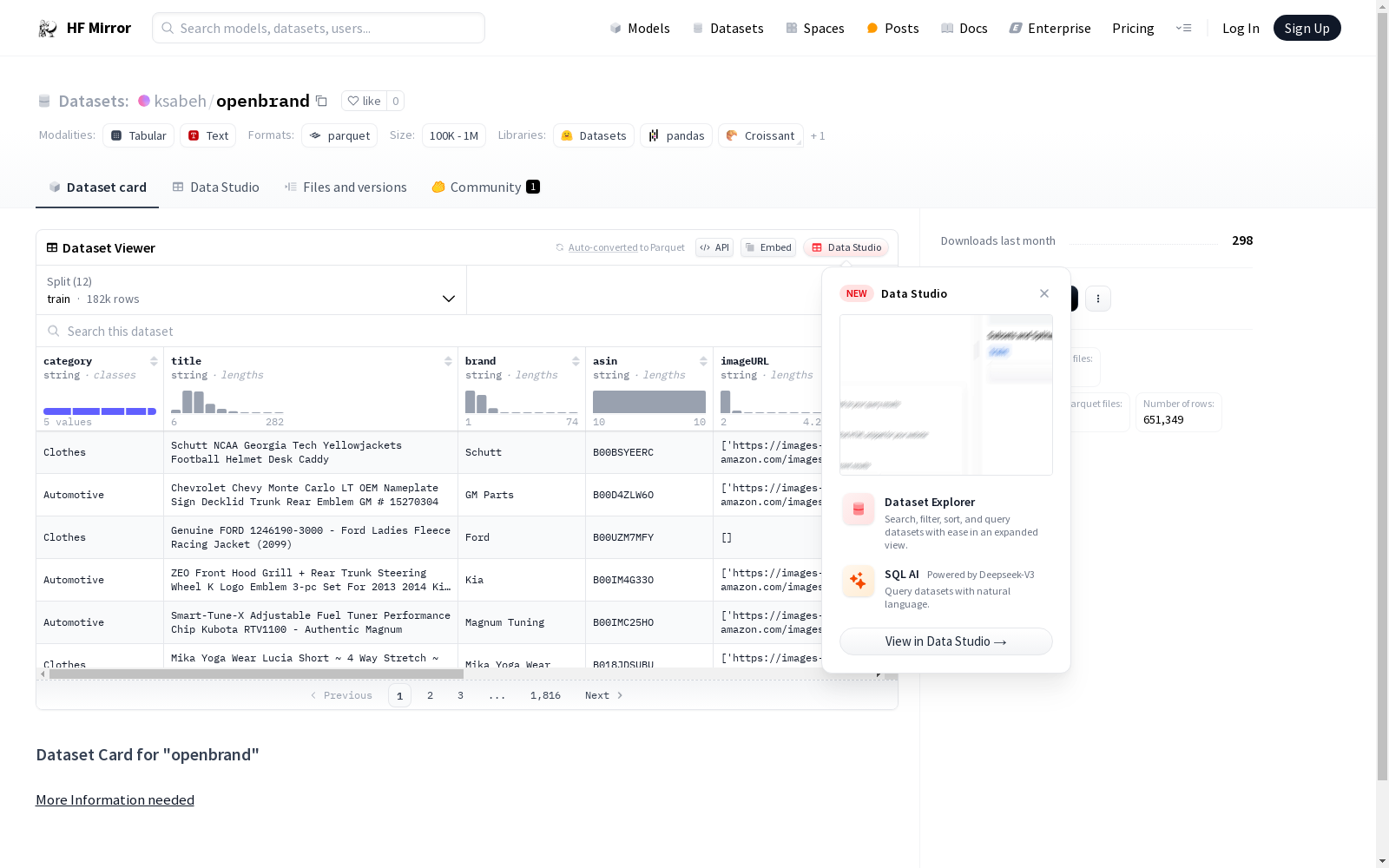
Task: Select Tabular modality tag
Action: pos(138,135)
